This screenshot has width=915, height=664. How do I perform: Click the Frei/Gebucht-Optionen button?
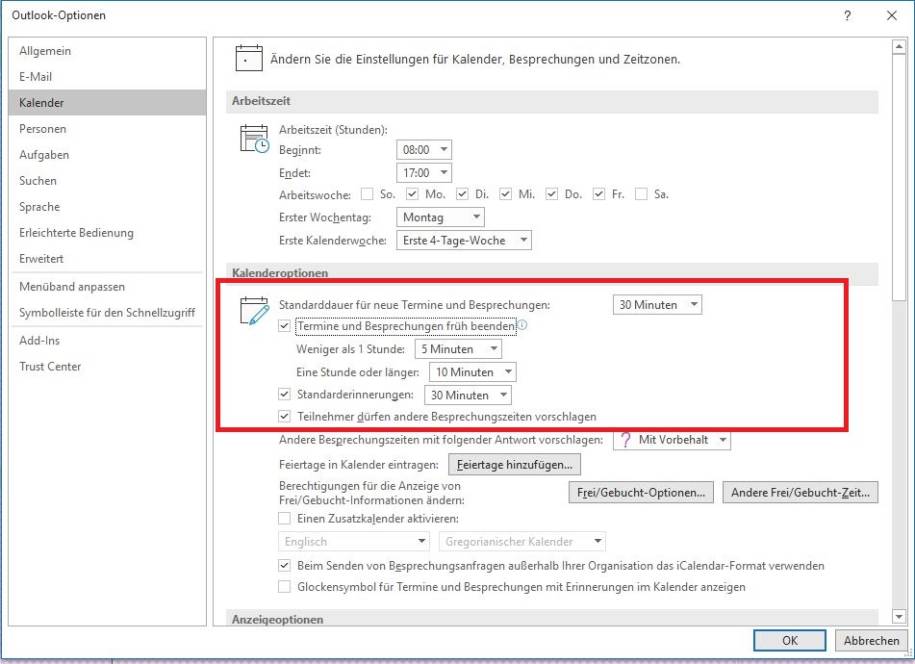pos(641,492)
